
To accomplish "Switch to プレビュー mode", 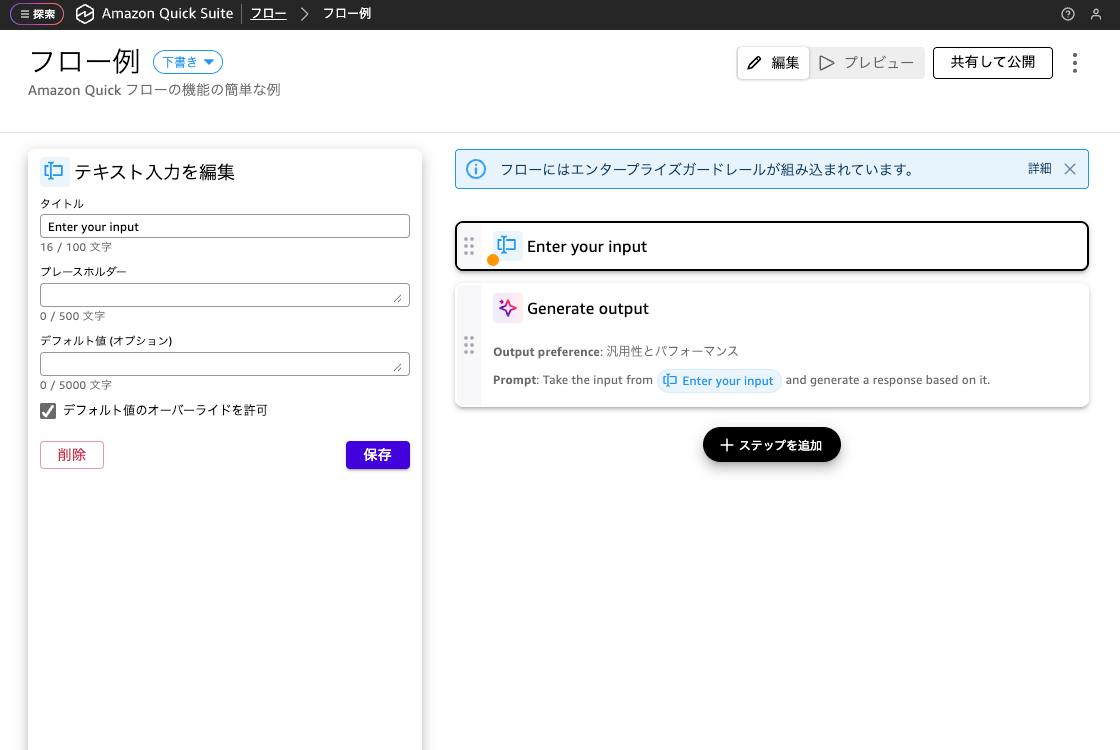I will [867, 63].
